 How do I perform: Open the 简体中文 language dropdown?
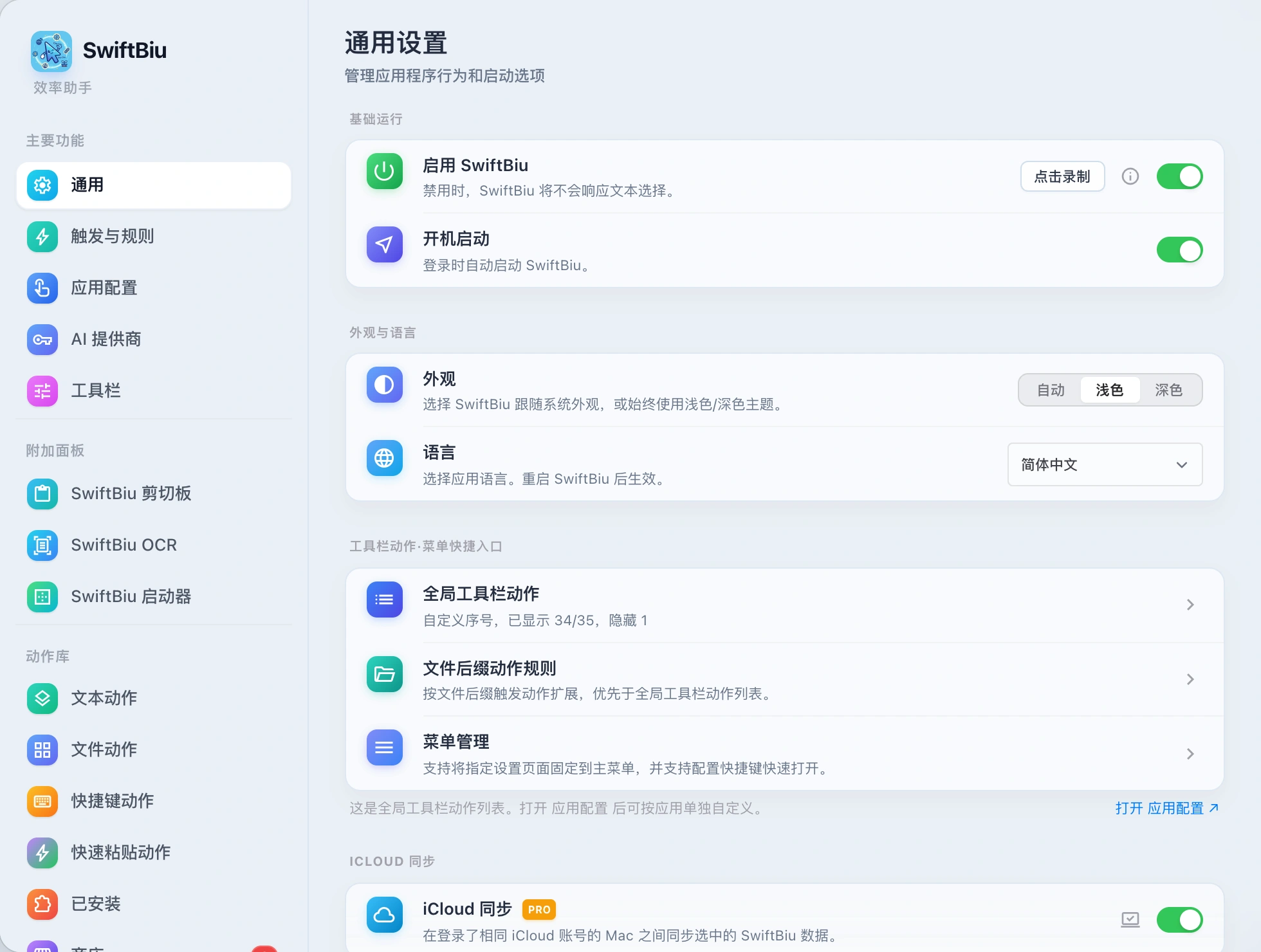pyautogui.click(x=1105, y=464)
